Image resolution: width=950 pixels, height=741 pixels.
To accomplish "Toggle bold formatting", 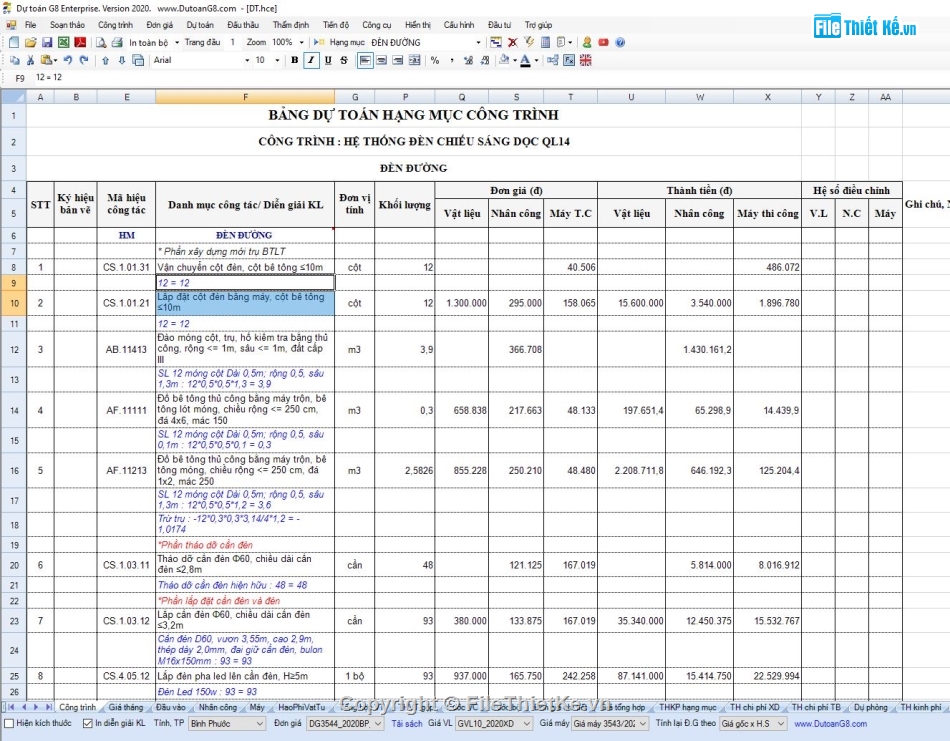I will point(294,60).
